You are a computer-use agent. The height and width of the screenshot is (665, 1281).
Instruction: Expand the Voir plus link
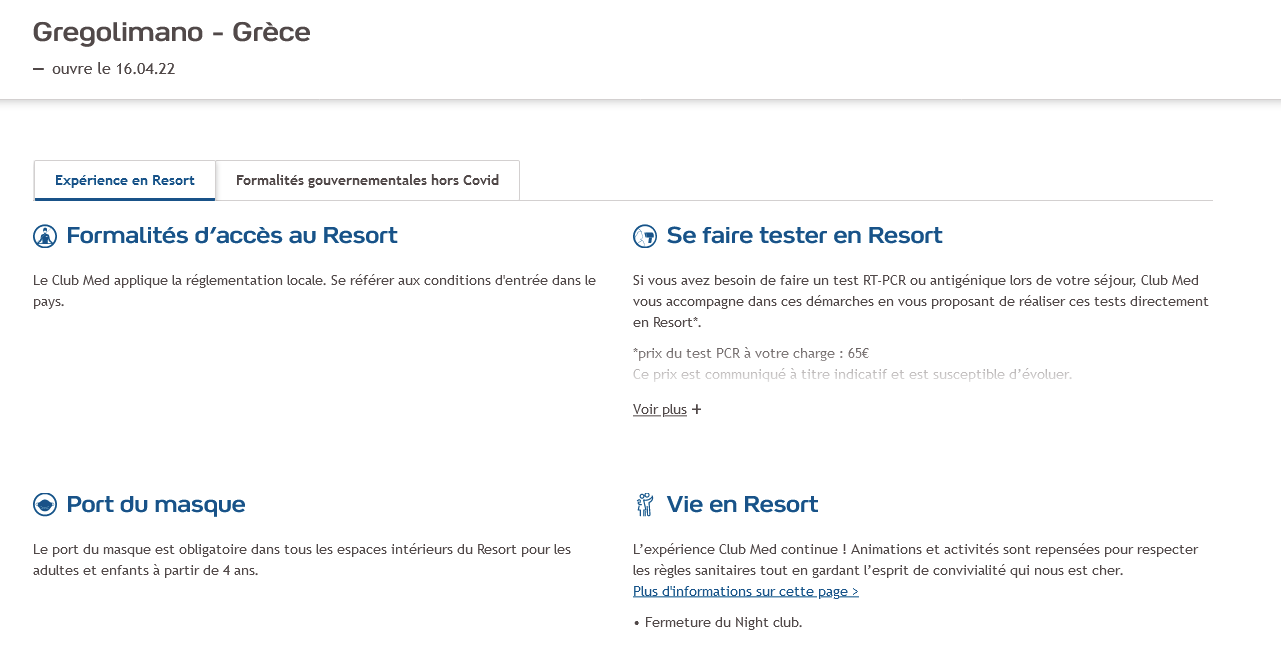click(x=660, y=409)
